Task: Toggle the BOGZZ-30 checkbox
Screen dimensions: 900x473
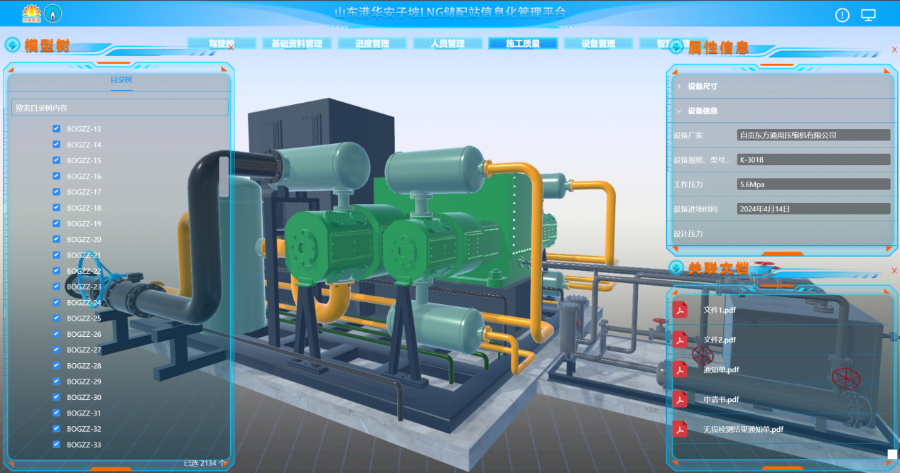Action: (57, 398)
